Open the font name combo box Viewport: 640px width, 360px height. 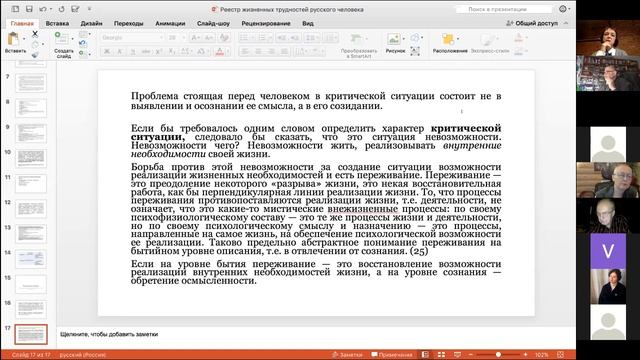coord(131,38)
